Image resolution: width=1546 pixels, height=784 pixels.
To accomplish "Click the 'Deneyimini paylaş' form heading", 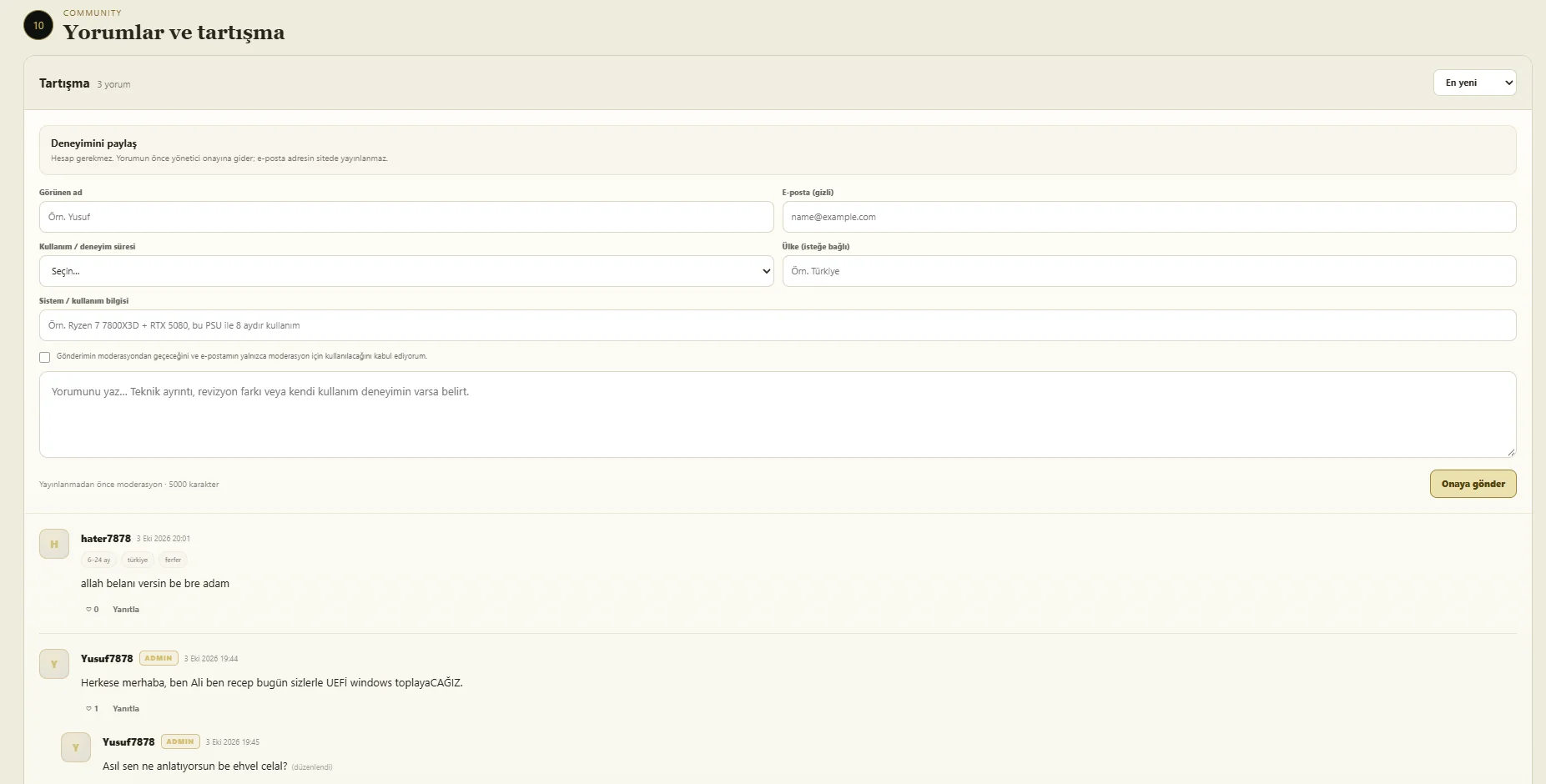I will tap(93, 143).
